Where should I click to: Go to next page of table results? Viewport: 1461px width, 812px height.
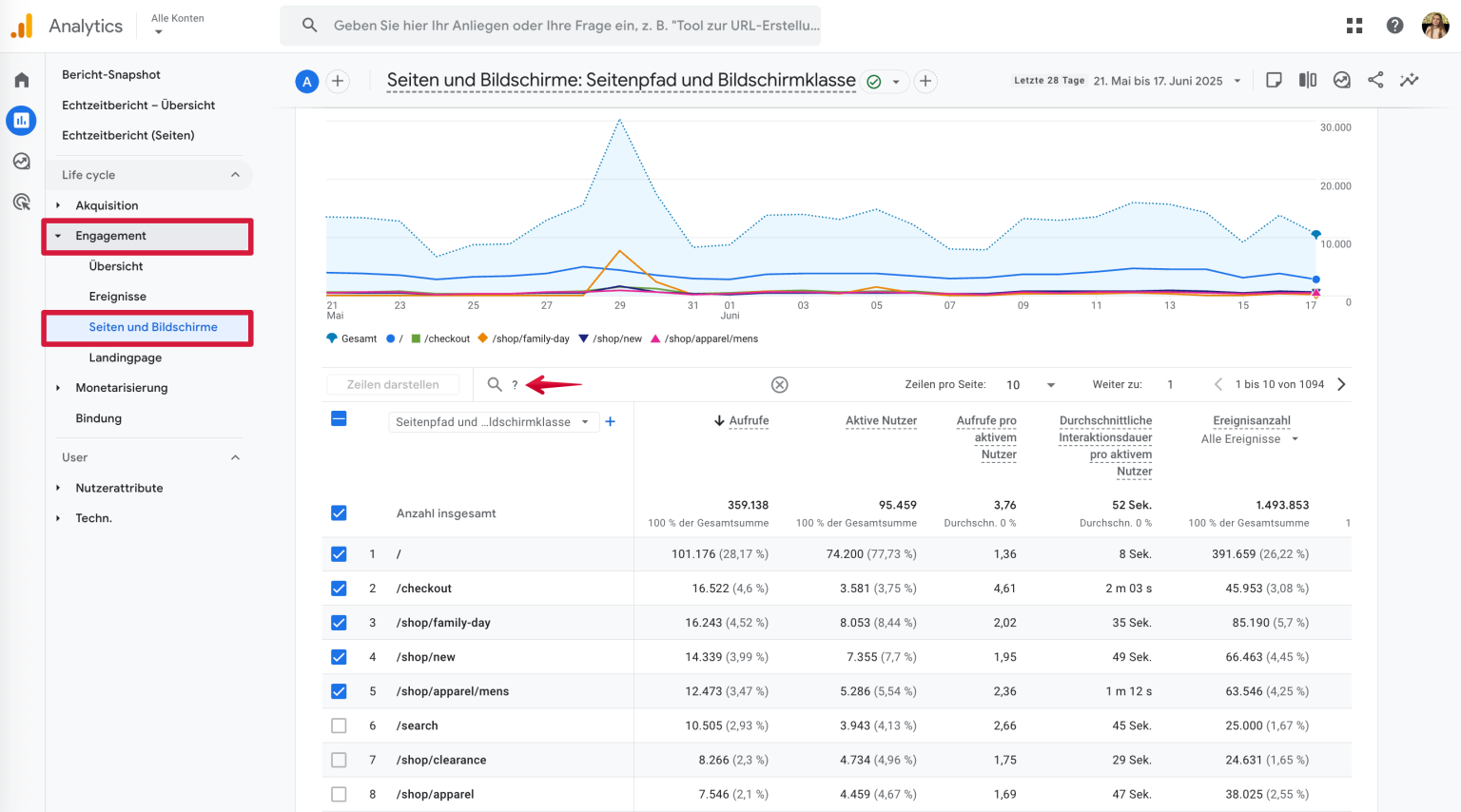pos(1341,385)
